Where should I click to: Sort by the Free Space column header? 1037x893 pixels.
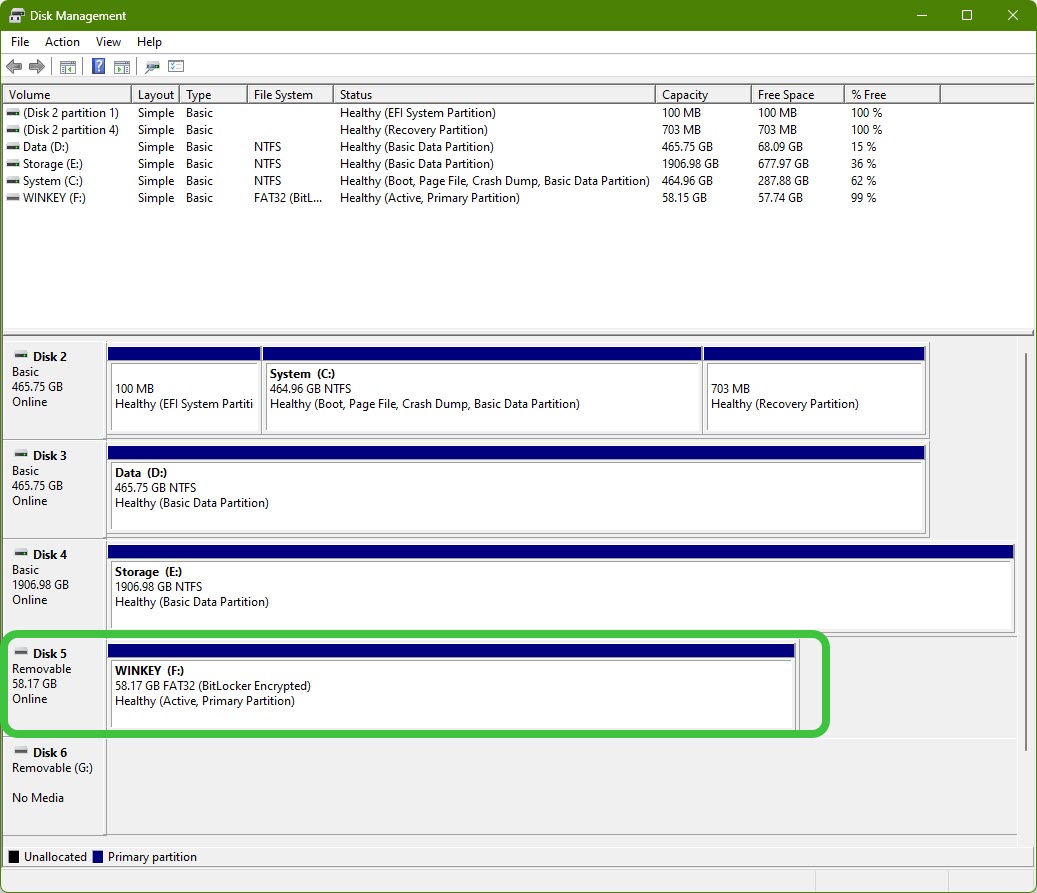point(798,95)
